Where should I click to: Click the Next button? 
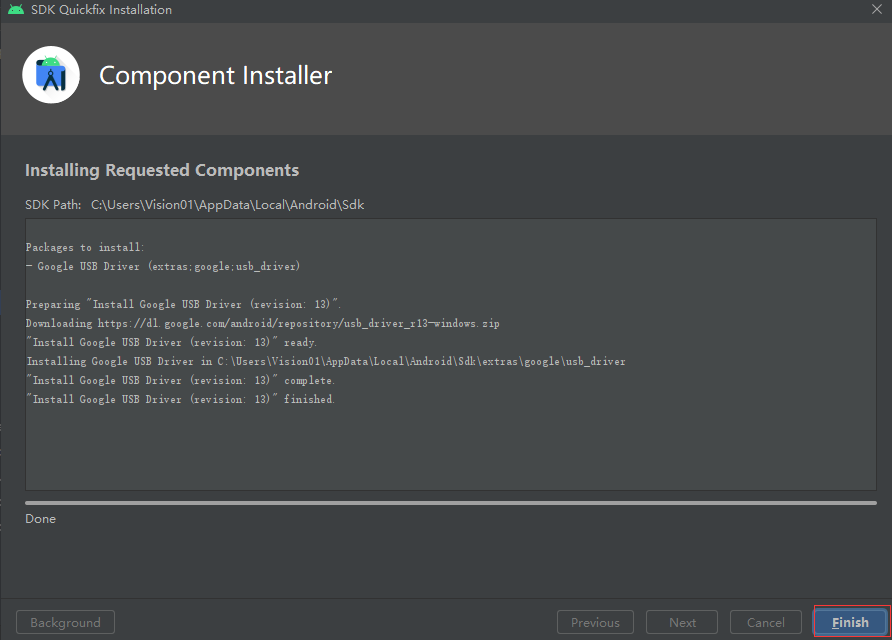click(682, 622)
